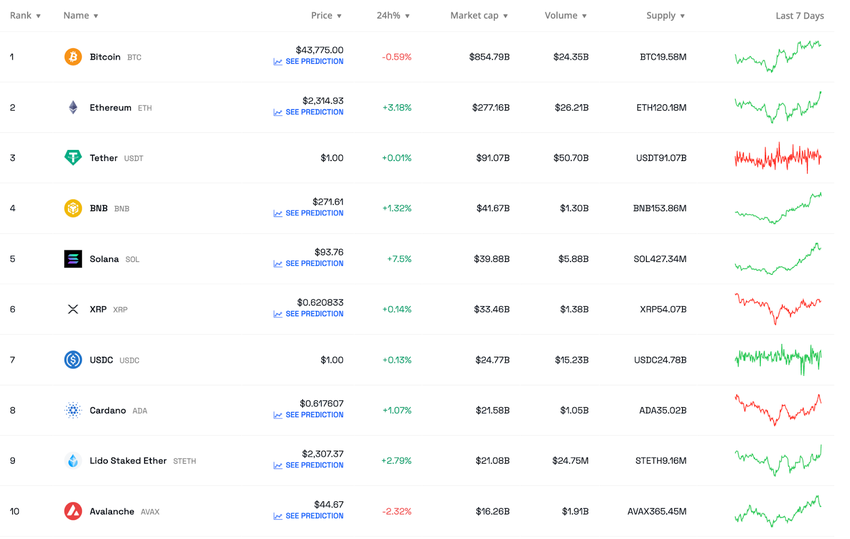Screen dimensions: 850x539
Task: Sort table by Name column
Action: pyautogui.click(x=81, y=15)
